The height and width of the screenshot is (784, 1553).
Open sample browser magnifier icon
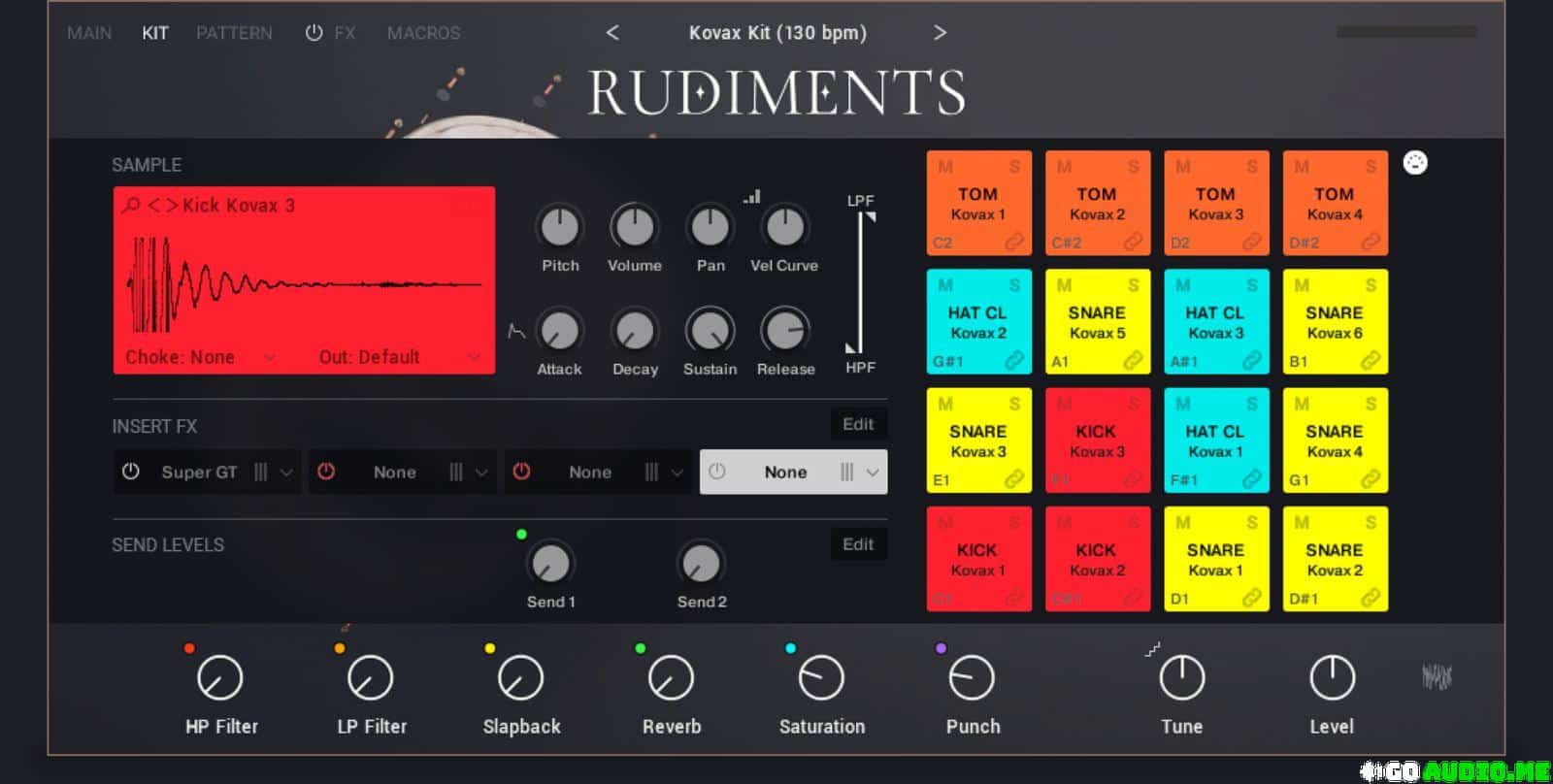click(131, 206)
